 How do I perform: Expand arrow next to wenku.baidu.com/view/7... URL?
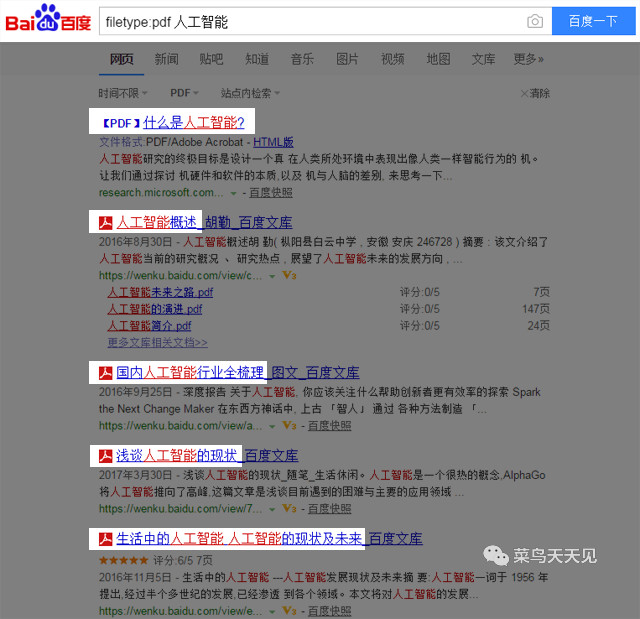click(272, 509)
